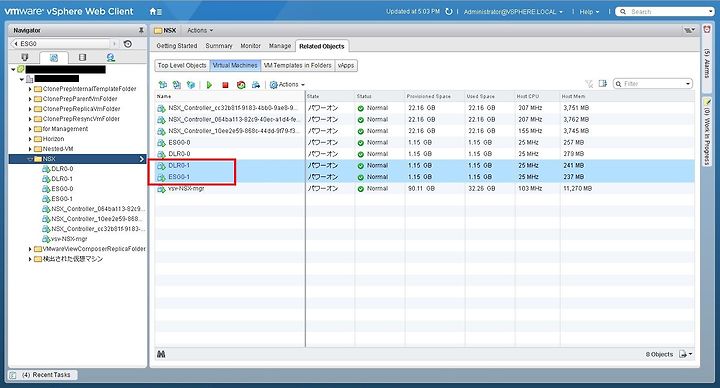Switch to Storage navigator tab
The height and width of the screenshot is (388, 720).
(82, 57)
